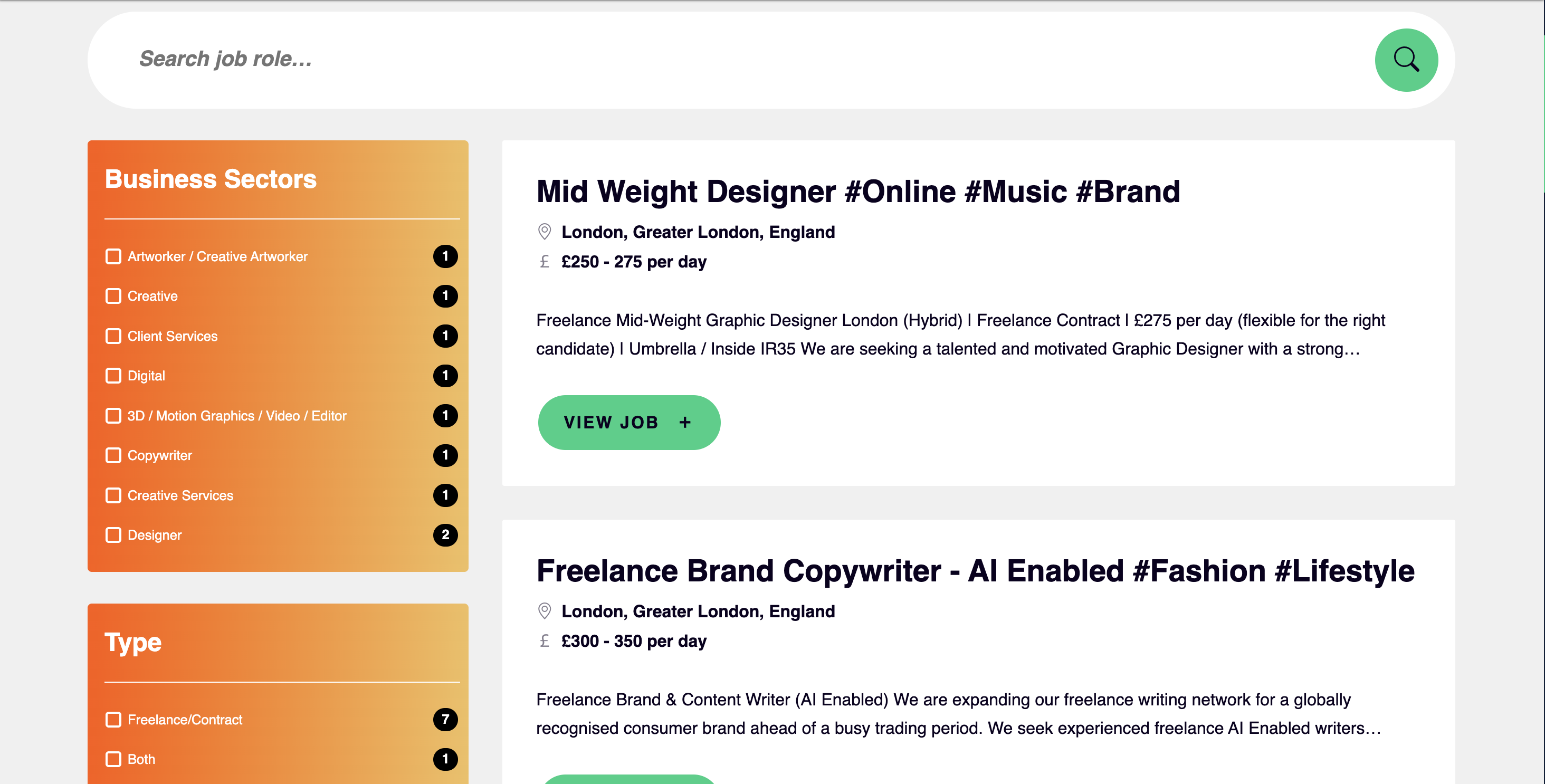Click location pin icon on Mid Weight Designer job
Screen dimensions: 1545x784
point(544,232)
